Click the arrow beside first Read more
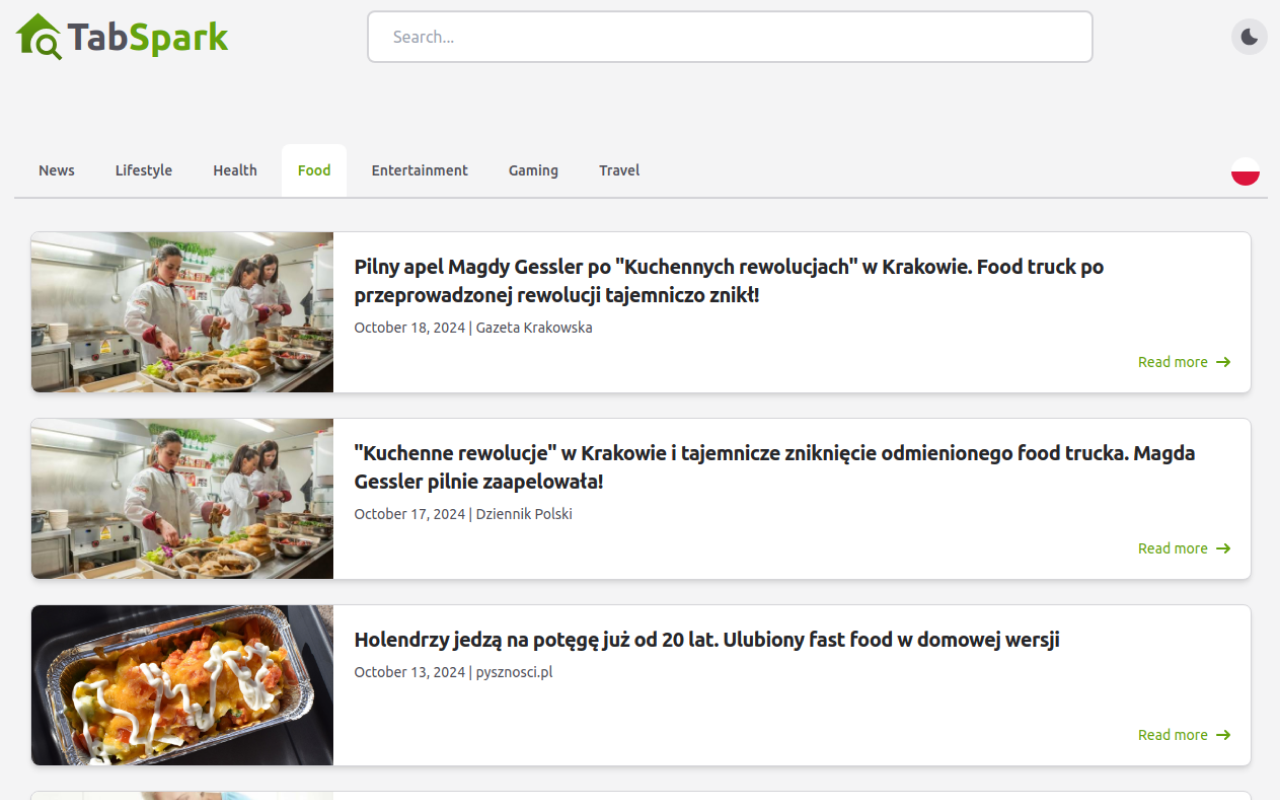Image resolution: width=1280 pixels, height=800 pixels. [1222, 362]
